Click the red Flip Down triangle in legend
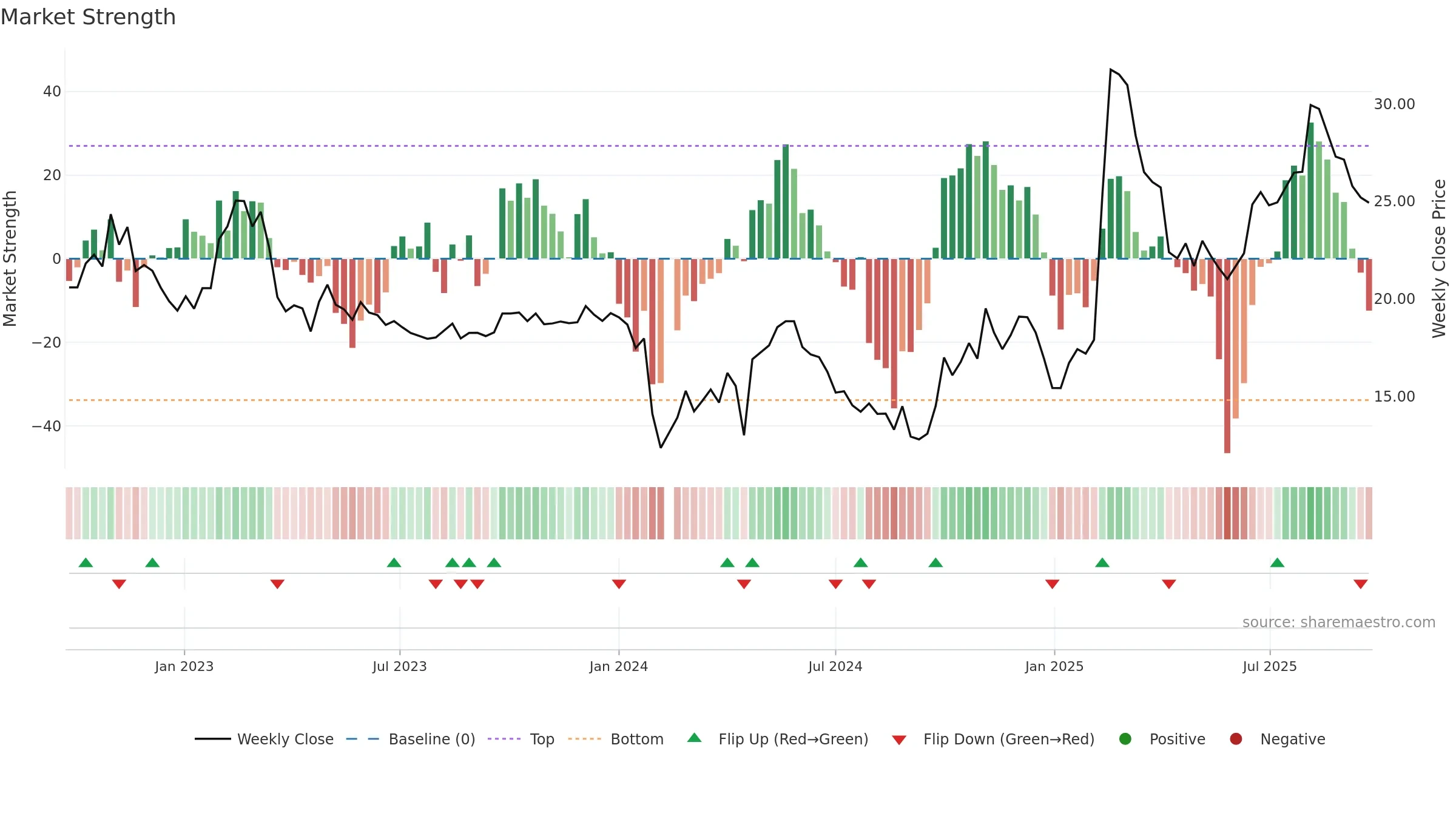The width and height of the screenshot is (1456, 819). (x=899, y=740)
